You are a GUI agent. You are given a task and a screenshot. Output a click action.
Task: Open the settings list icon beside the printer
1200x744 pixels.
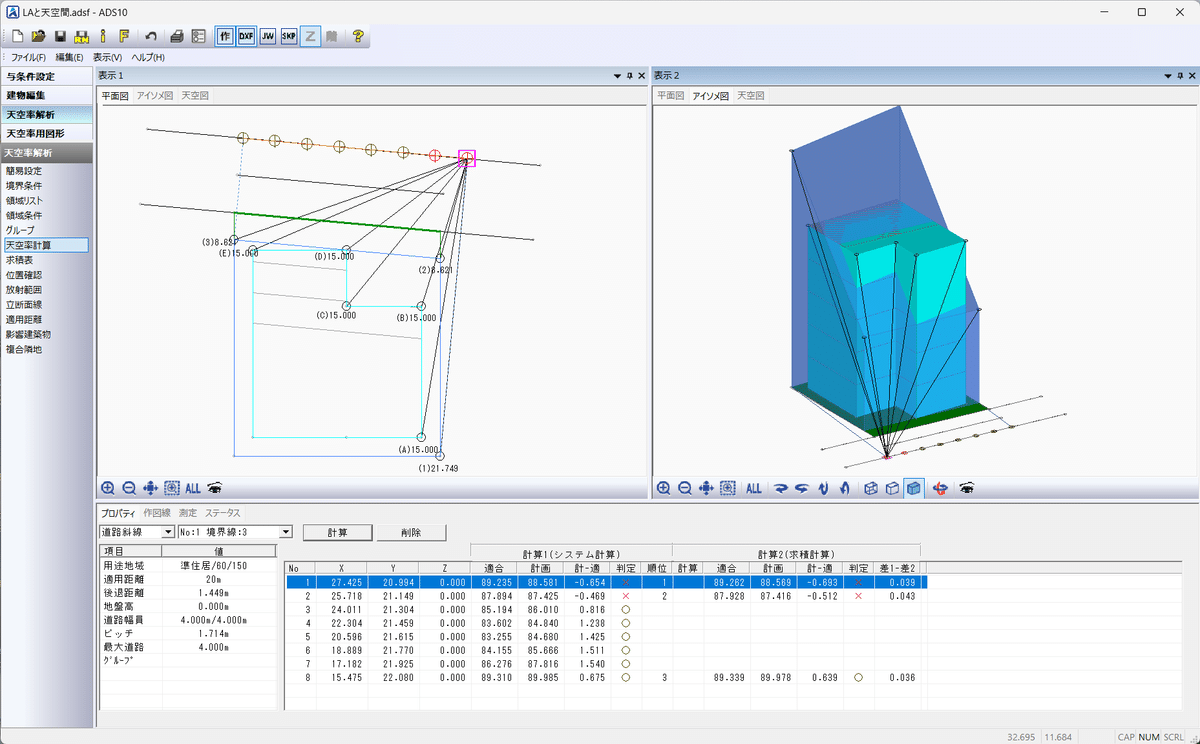[x=198, y=37]
